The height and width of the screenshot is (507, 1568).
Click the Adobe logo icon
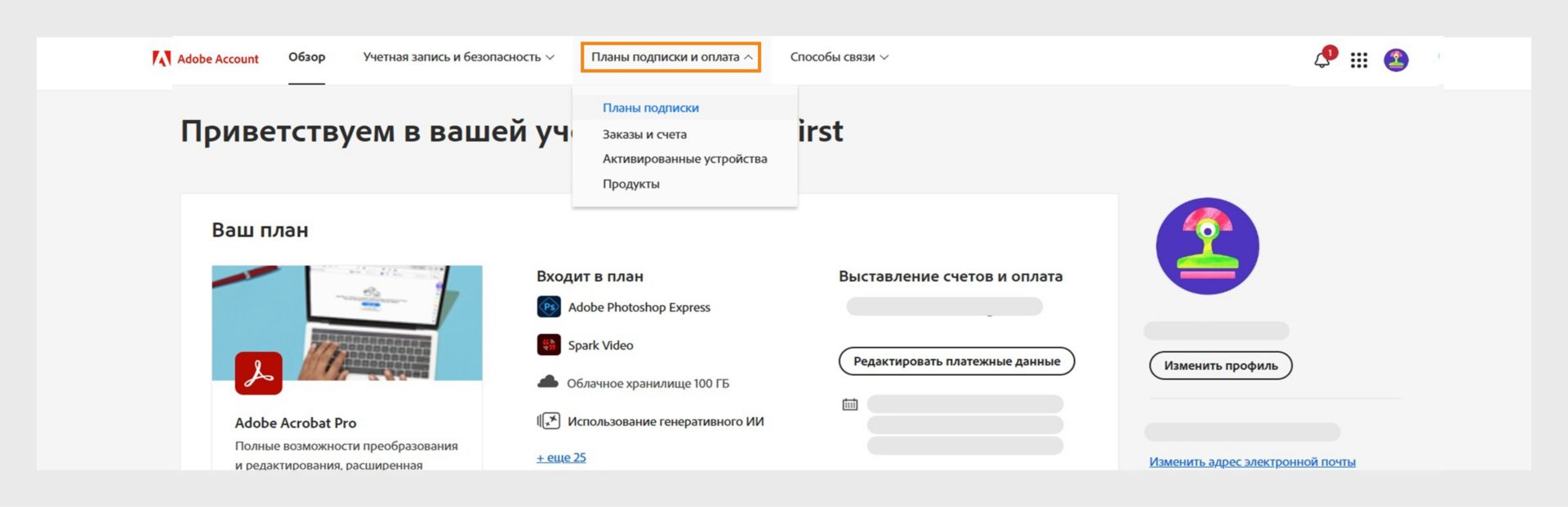[162, 58]
